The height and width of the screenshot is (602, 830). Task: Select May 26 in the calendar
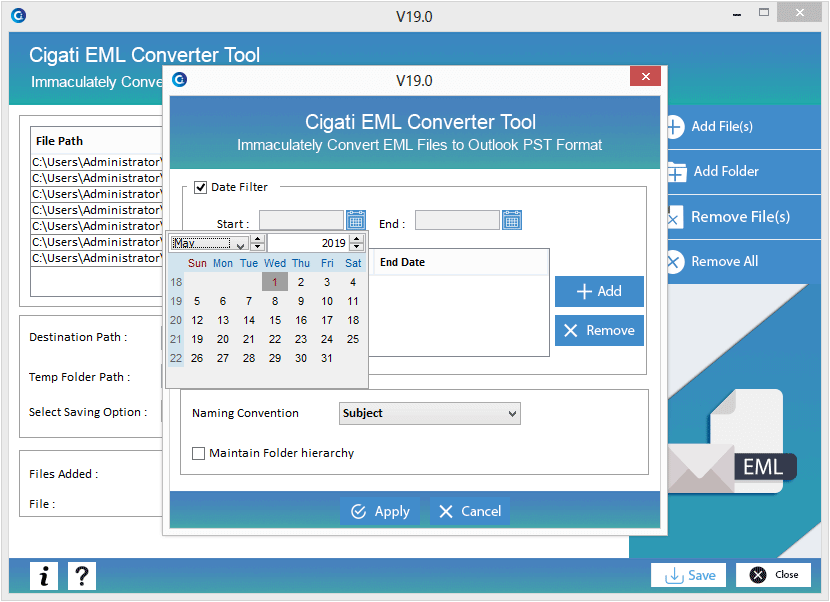tap(197, 358)
